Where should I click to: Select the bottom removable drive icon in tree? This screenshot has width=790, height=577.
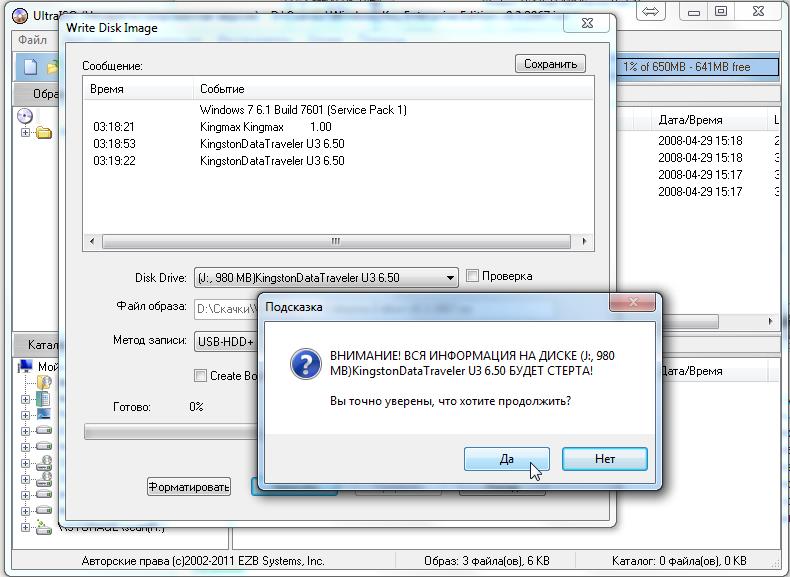pyautogui.click(x=44, y=526)
